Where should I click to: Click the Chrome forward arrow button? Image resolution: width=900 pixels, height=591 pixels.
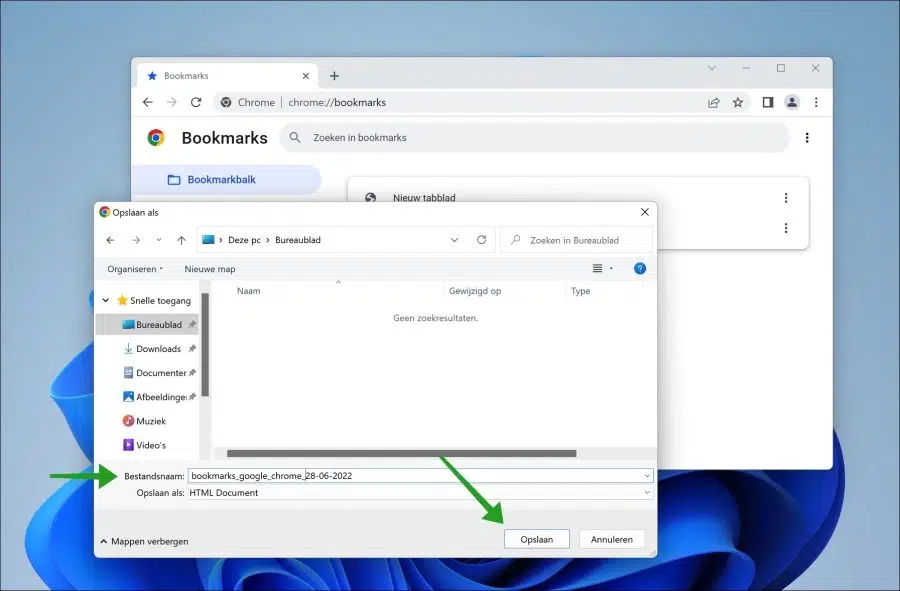click(x=172, y=102)
